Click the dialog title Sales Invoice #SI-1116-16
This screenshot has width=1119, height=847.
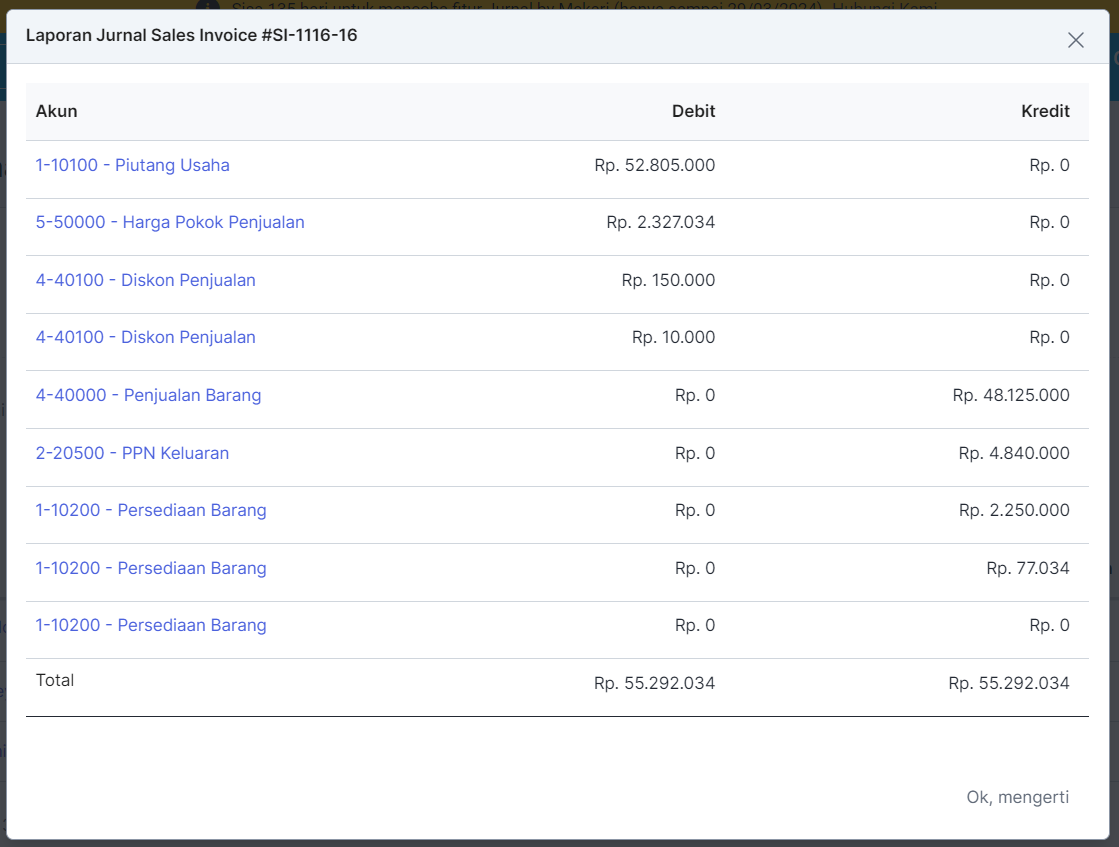[x=191, y=35]
